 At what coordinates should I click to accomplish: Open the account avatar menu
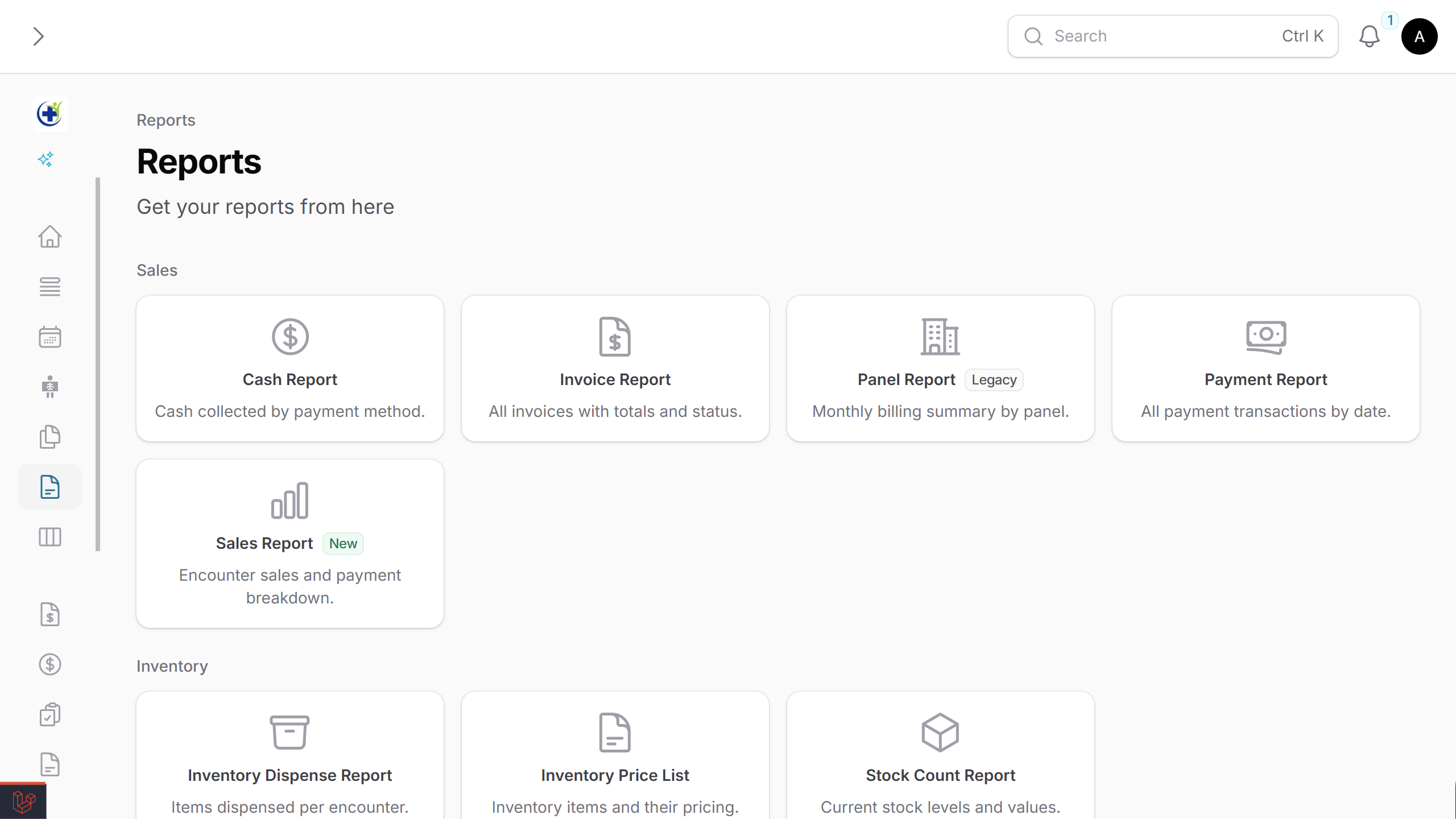pyautogui.click(x=1419, y=36)
